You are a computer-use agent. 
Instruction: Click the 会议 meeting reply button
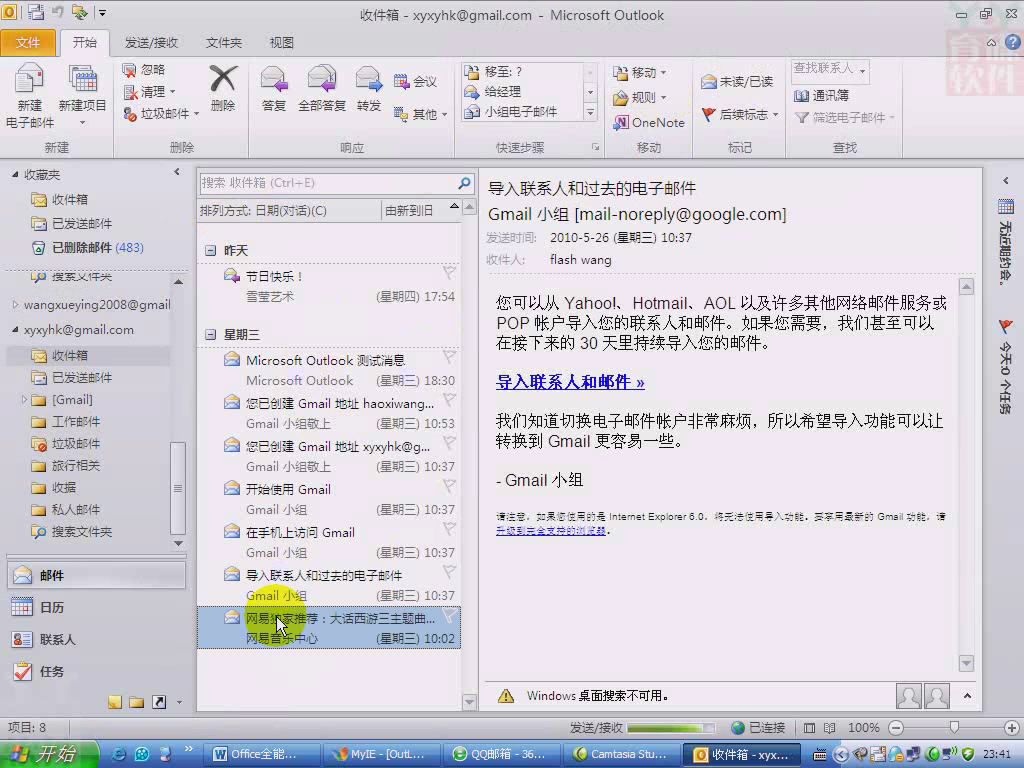tap(415, 82)
